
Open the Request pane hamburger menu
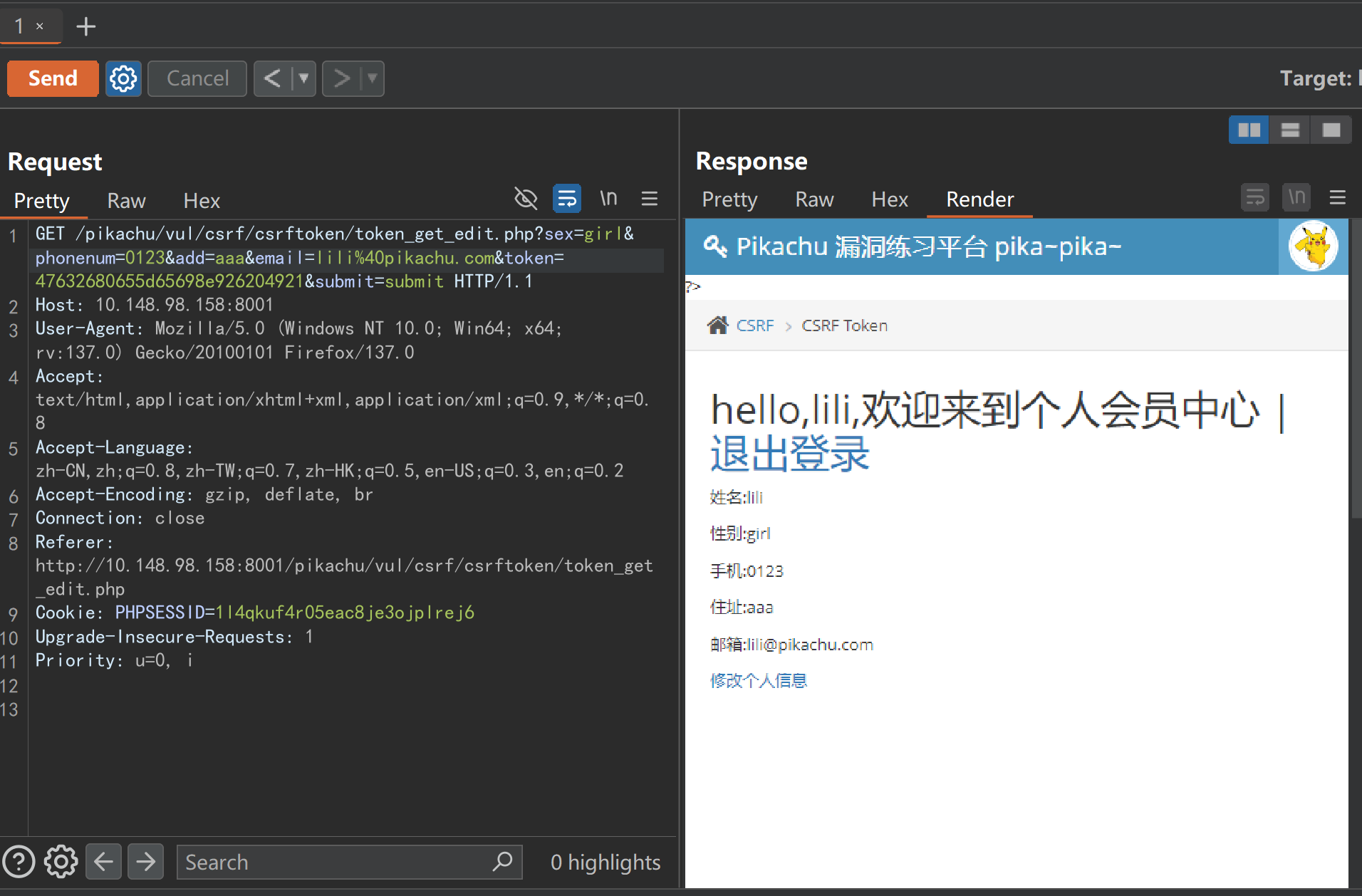click(x=649, y=199)
